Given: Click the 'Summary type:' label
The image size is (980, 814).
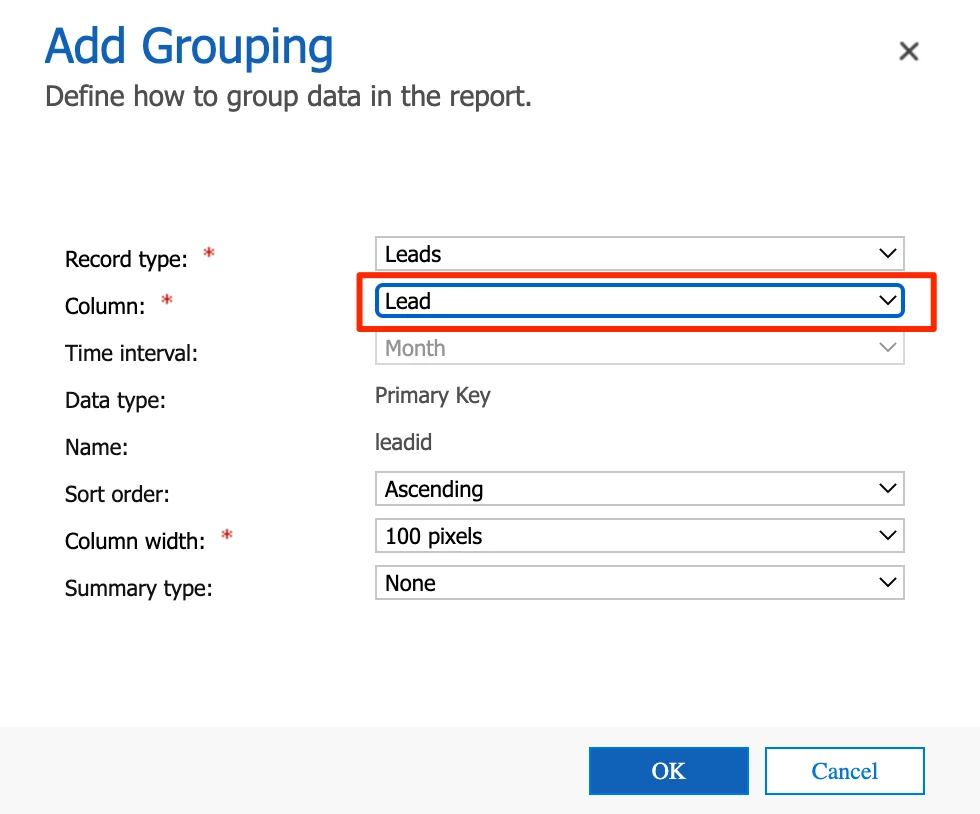Looking at the screenshot, I should coord(139,588).
